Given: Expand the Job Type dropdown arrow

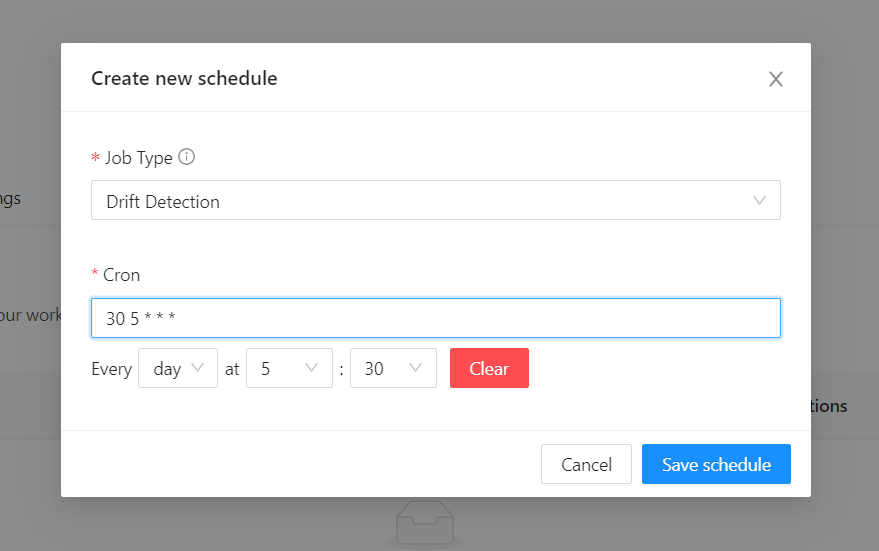Looking at the screenshot, I should click(759, 201).
